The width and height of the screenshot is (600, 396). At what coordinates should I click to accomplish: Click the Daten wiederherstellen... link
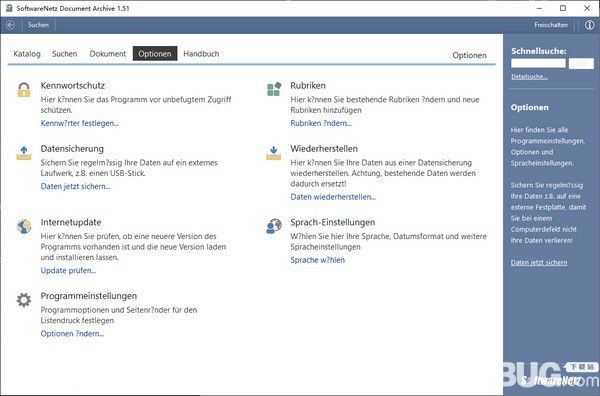(333, 197)
